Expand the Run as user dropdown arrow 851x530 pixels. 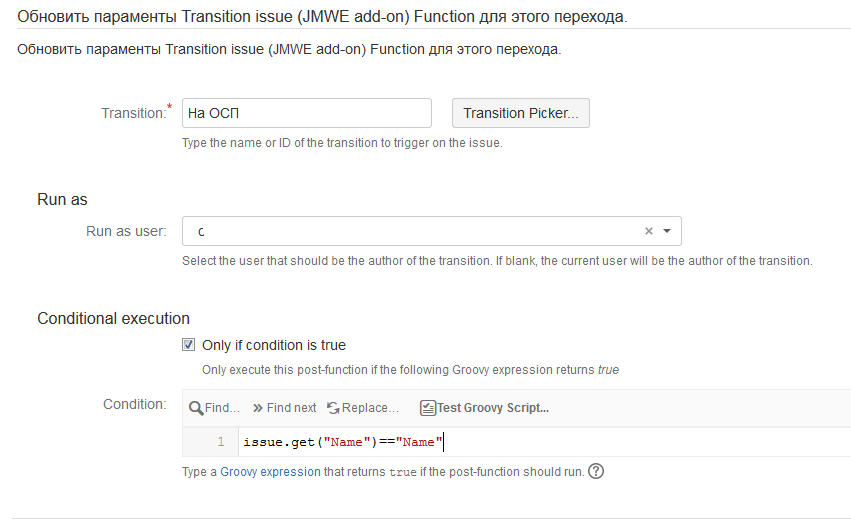pos(667,231)
